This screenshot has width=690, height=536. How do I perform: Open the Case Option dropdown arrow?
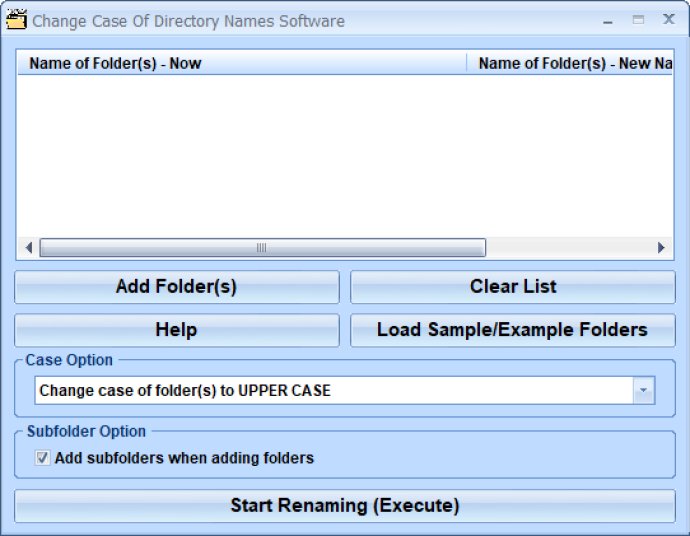point(644,390)
